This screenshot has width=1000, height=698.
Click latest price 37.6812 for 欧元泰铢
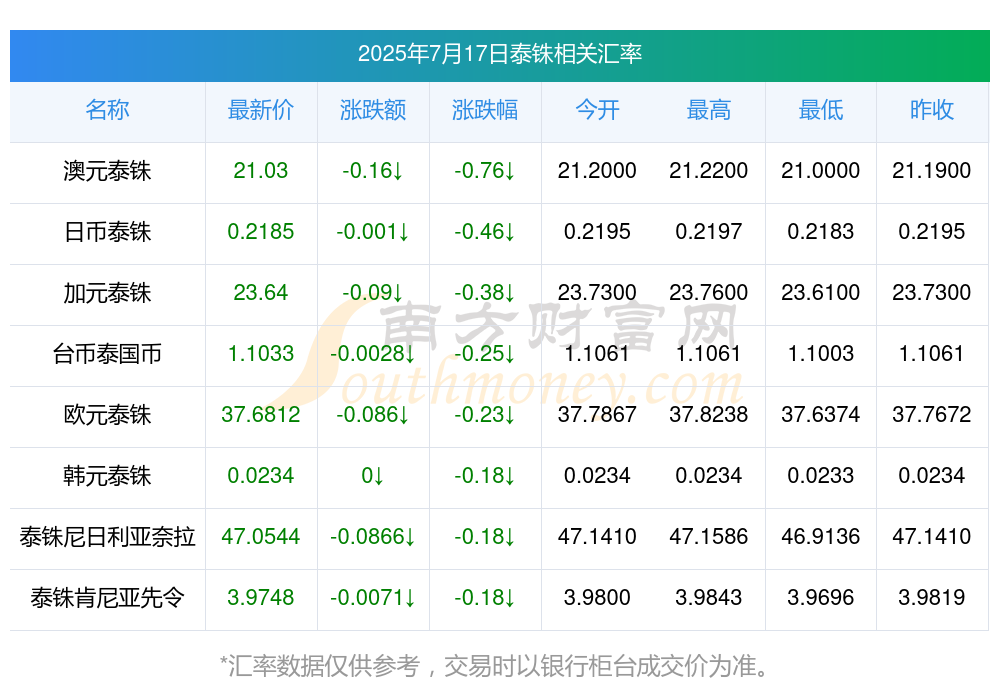pyautogui.click(x=260, y=415)
